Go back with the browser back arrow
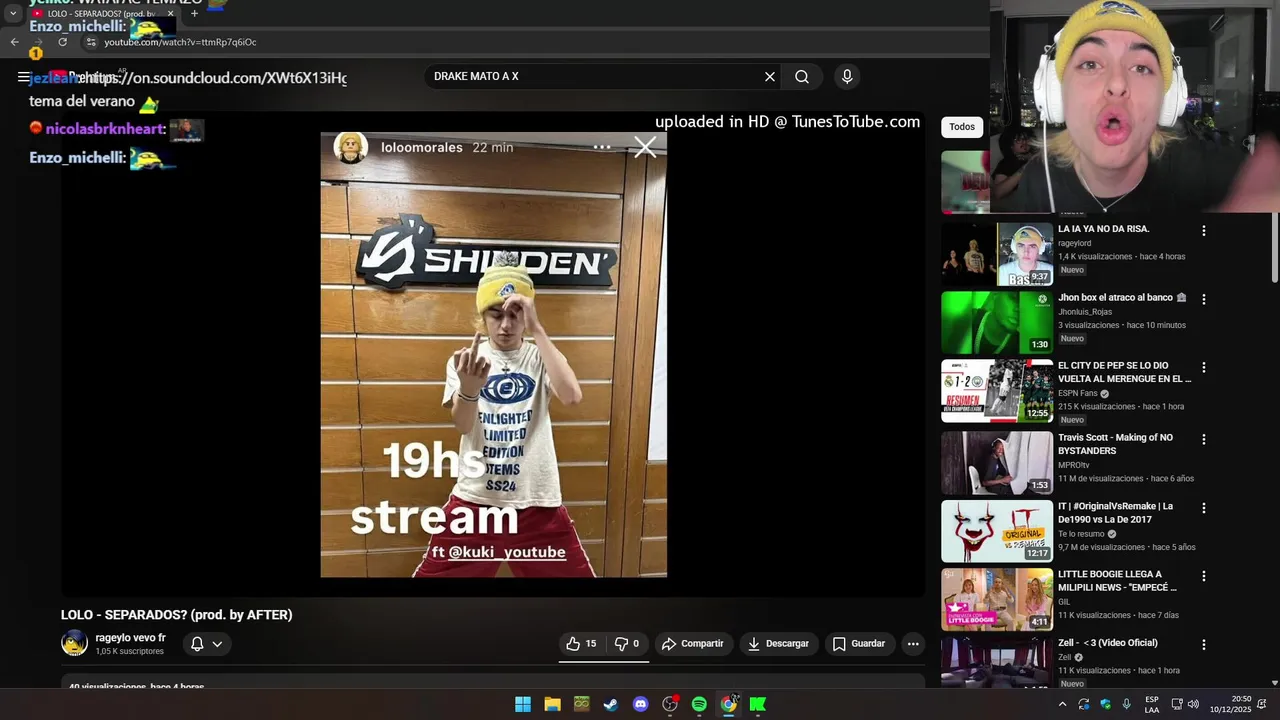The height and width of the screenshot is (720, 1280). tap(14, 42)
